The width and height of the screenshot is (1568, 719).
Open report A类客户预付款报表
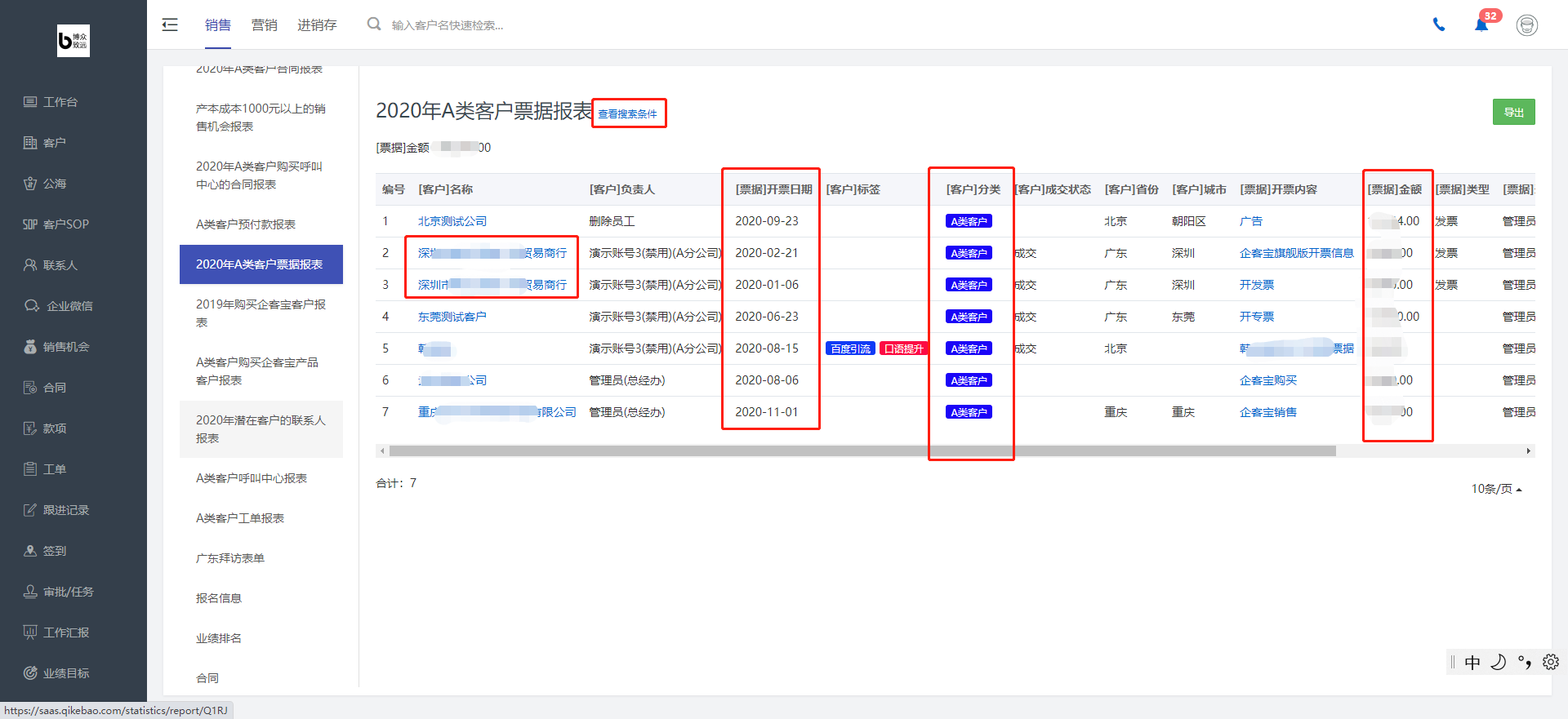(x=261, y=224)
